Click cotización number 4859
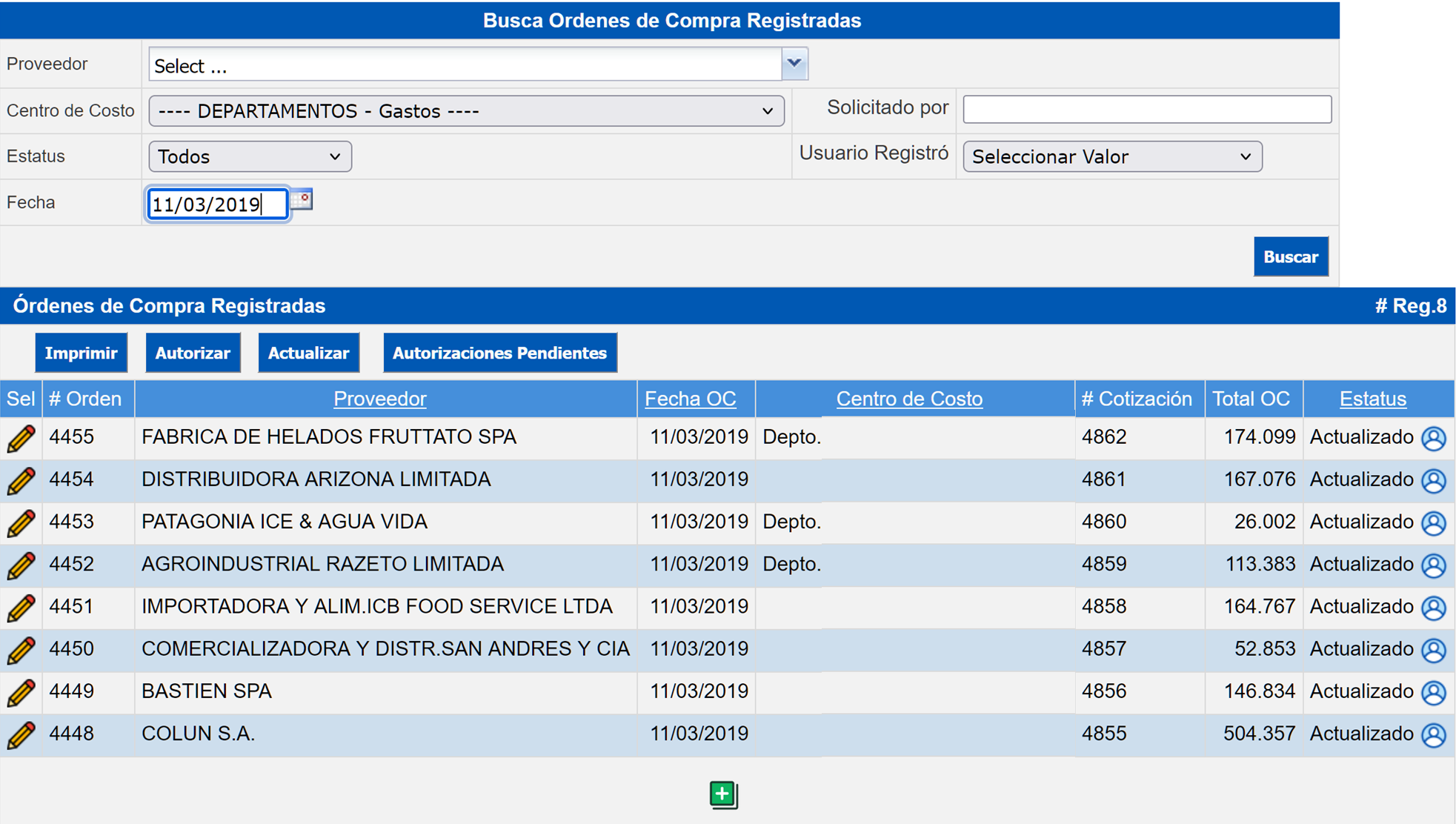The image size is (1456, 824). click(x=1104, y=564)
